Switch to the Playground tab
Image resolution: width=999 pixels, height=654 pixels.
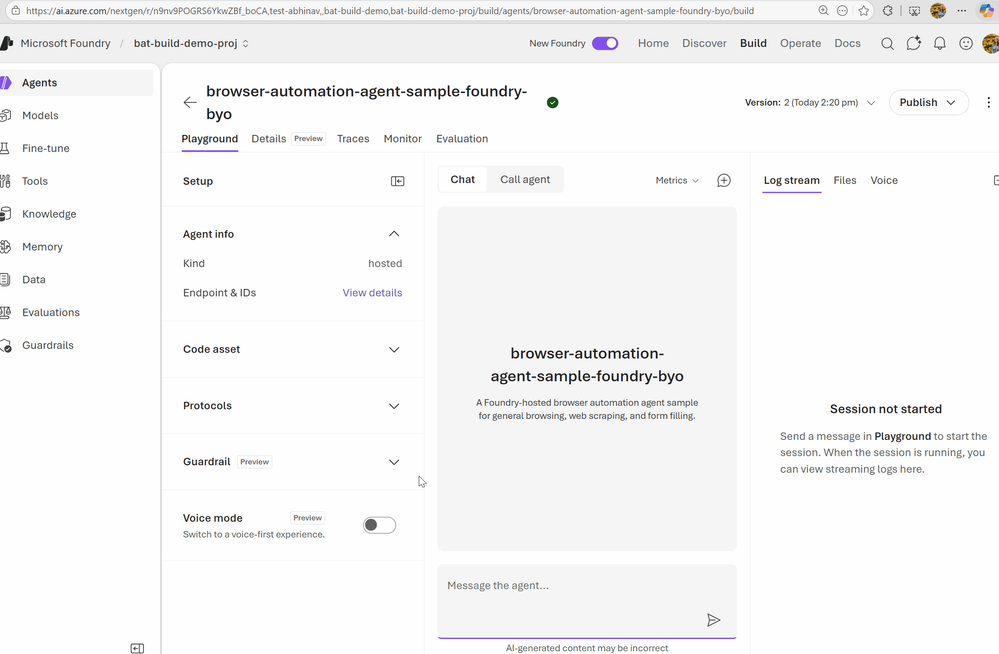pos(210,139)
